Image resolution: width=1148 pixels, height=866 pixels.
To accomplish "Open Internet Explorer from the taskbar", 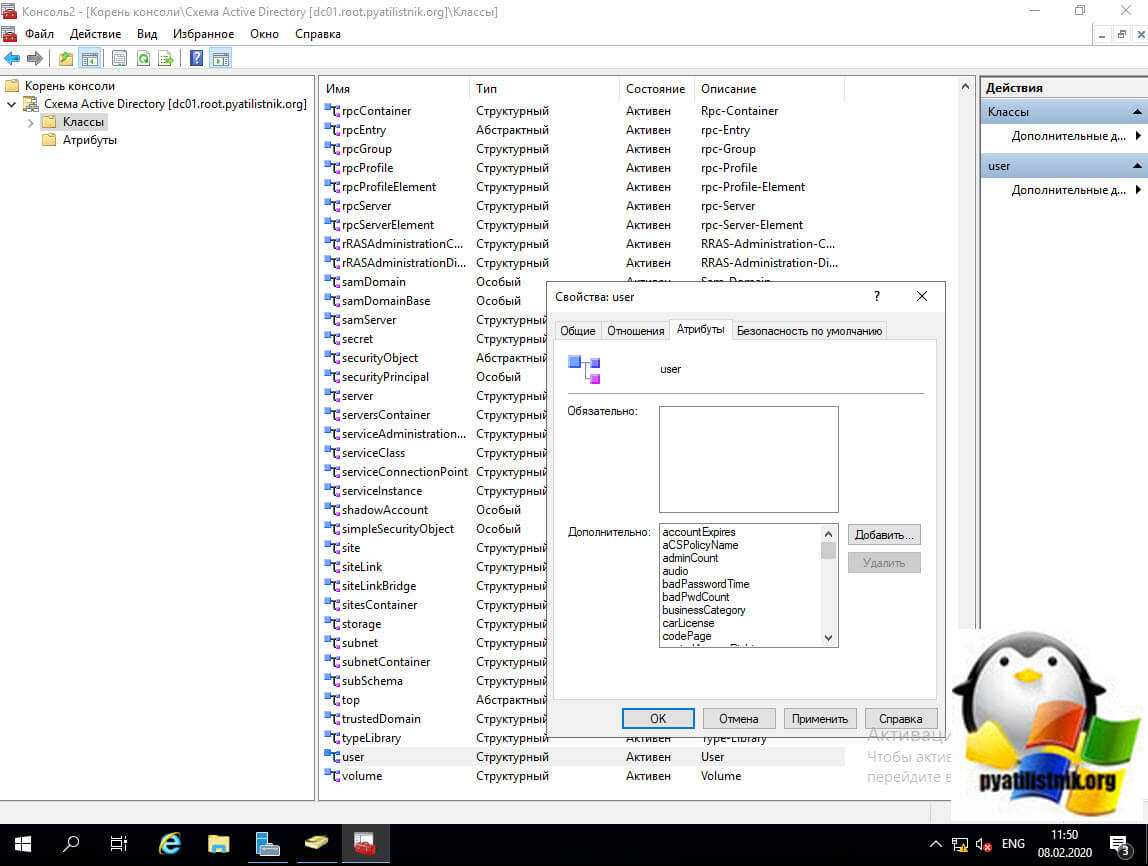I will [170, 844].
